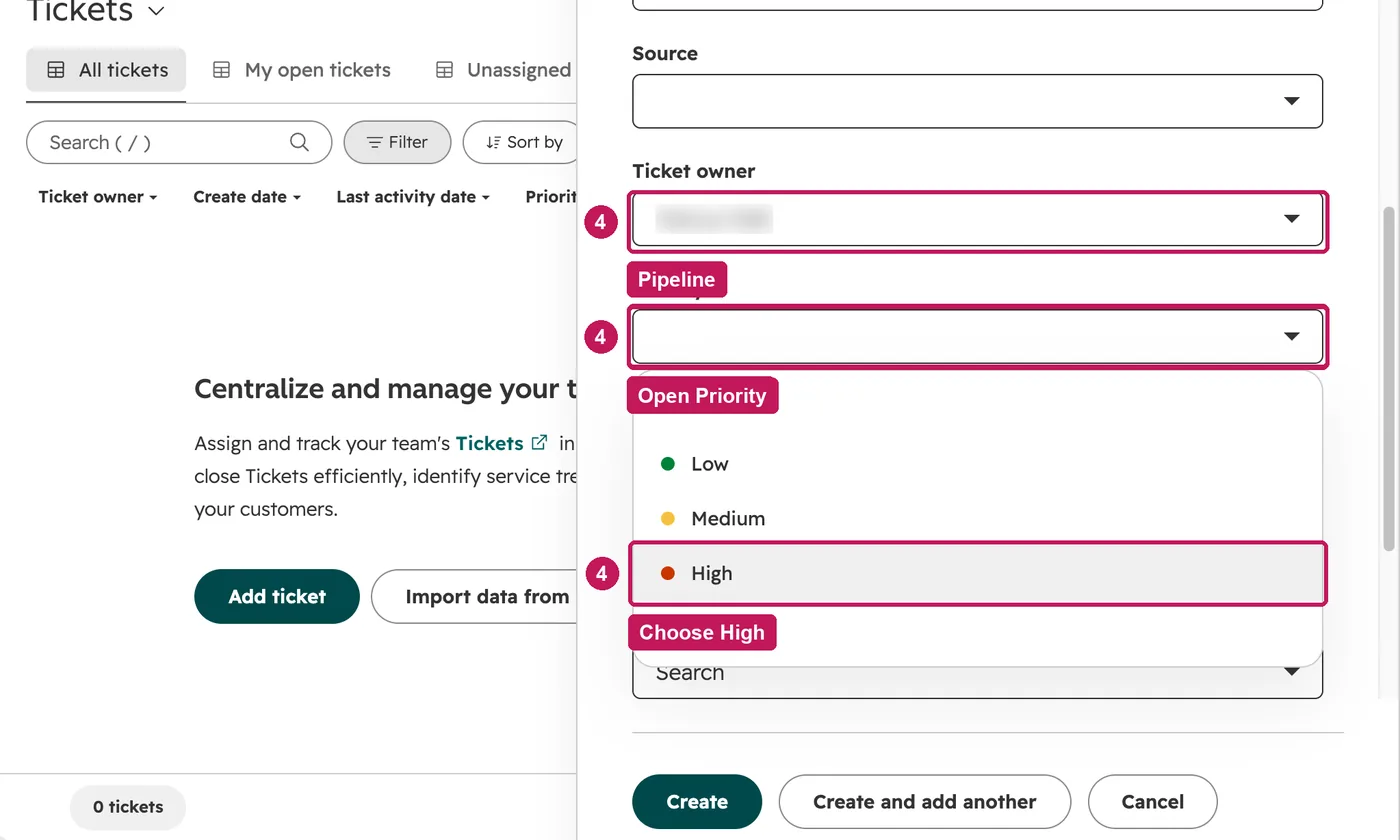Click the My open tickets table icon
1400x840 pixels.
coord(222,70)
